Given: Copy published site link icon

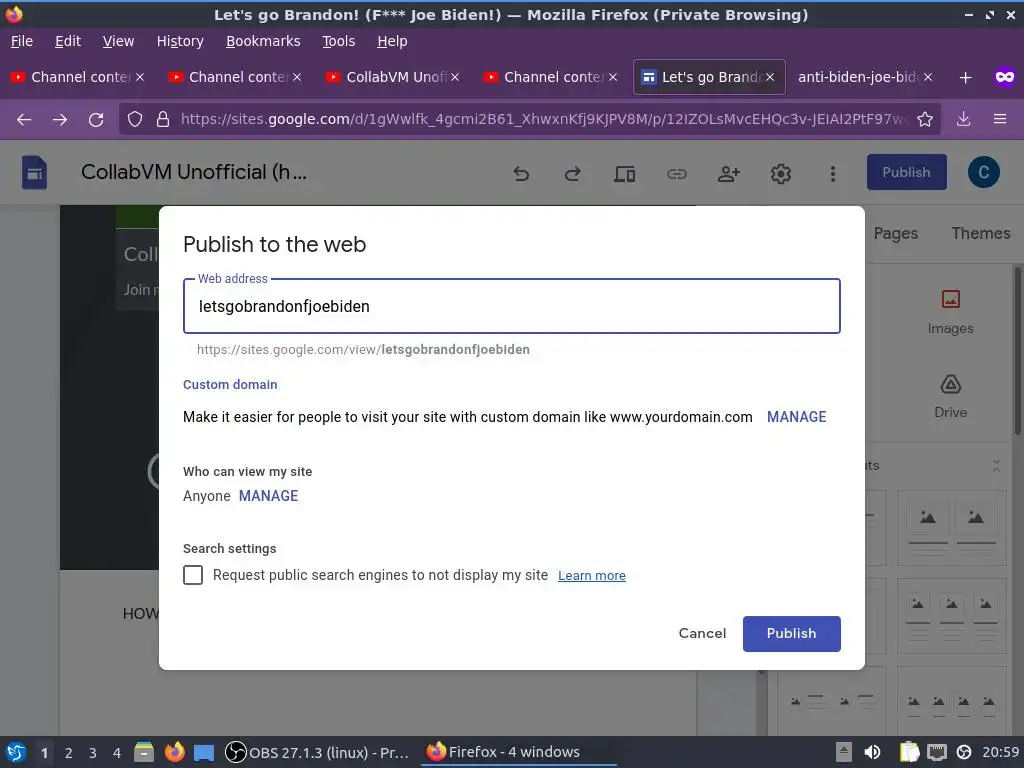Looking at the screenshot, I should pyautogui.click(x=677, y=174).
